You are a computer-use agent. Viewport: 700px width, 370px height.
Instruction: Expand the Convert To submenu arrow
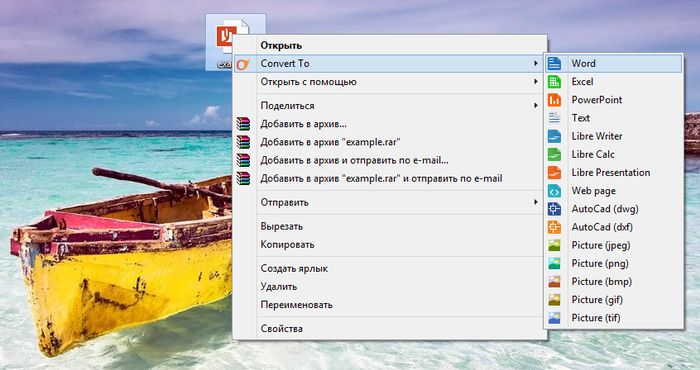click(536, 63)
